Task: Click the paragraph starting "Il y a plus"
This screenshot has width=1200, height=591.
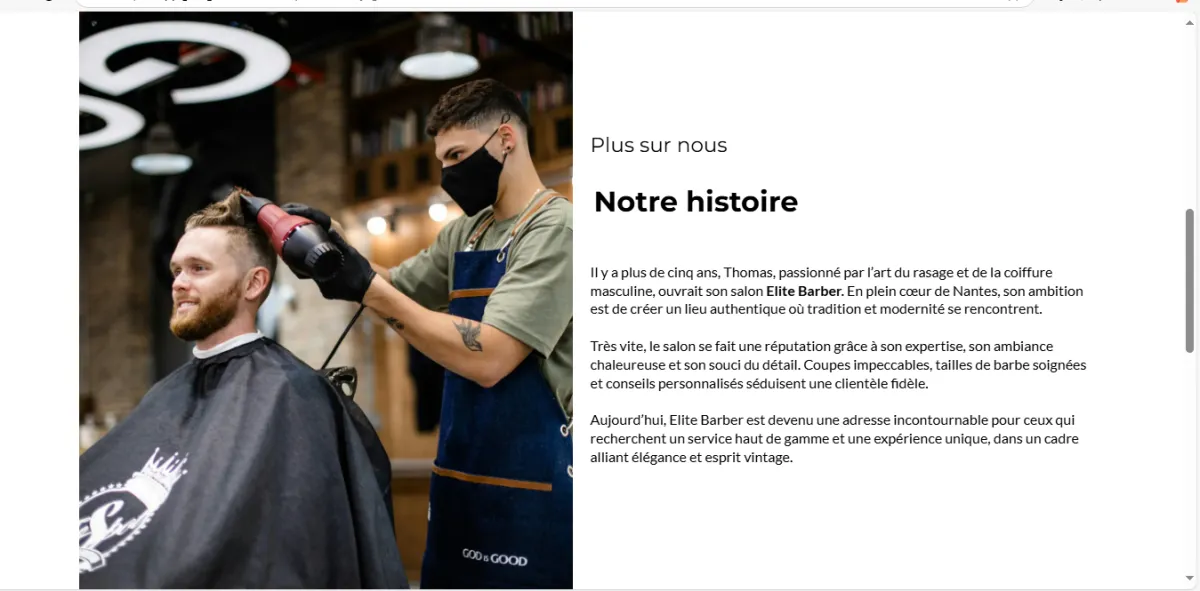Action: (837, 291)
